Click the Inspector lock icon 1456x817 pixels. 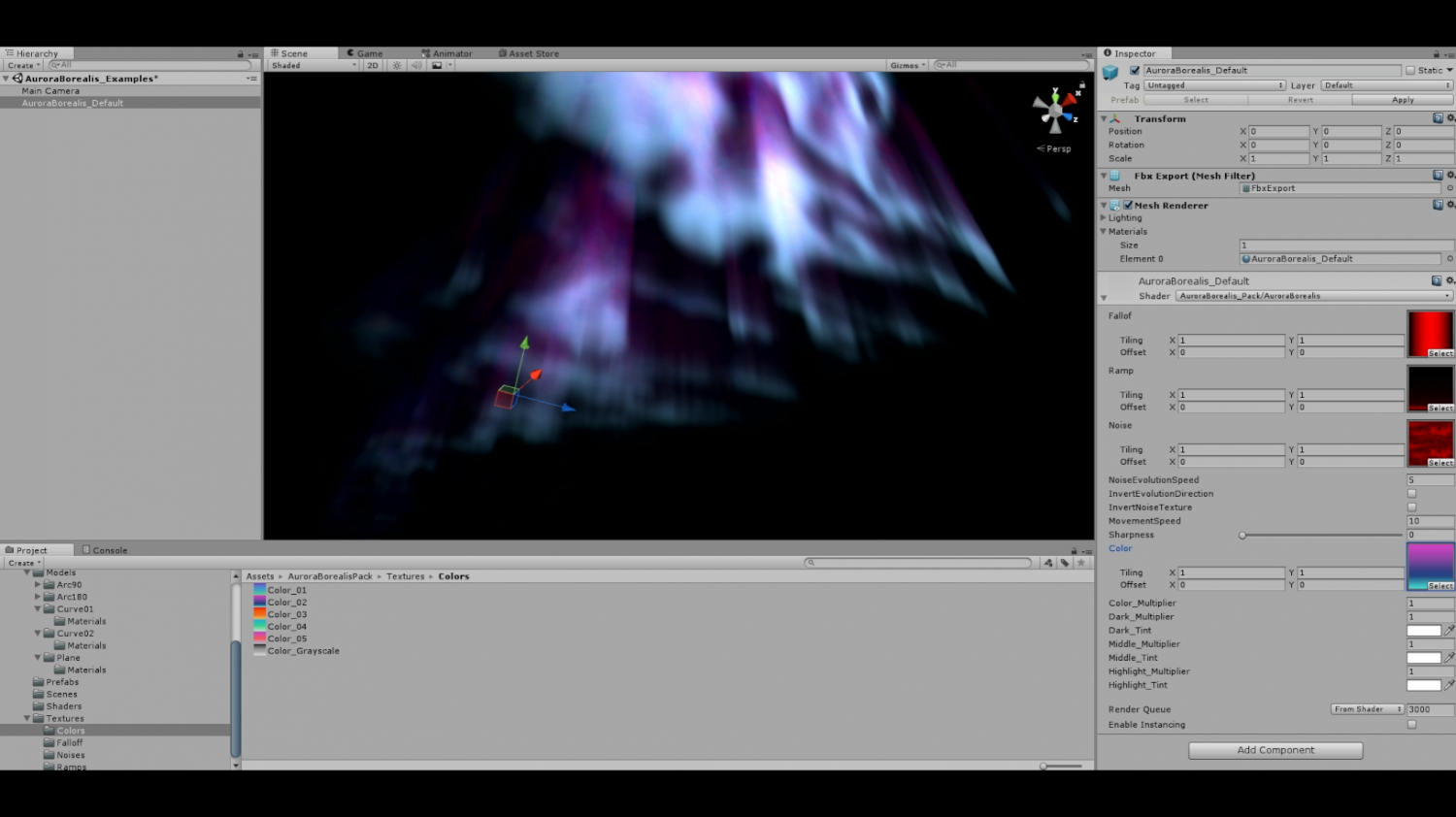click(1437, 54)
